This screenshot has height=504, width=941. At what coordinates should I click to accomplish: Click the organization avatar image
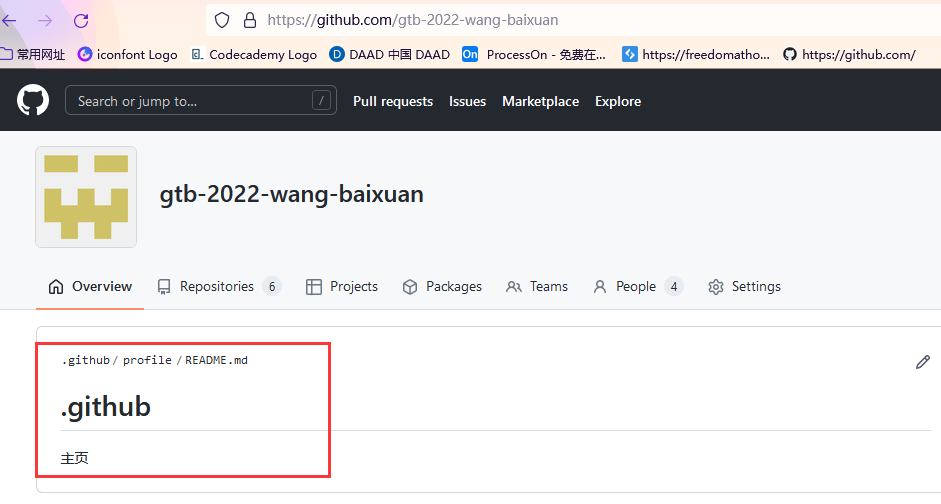click(86, 197)
